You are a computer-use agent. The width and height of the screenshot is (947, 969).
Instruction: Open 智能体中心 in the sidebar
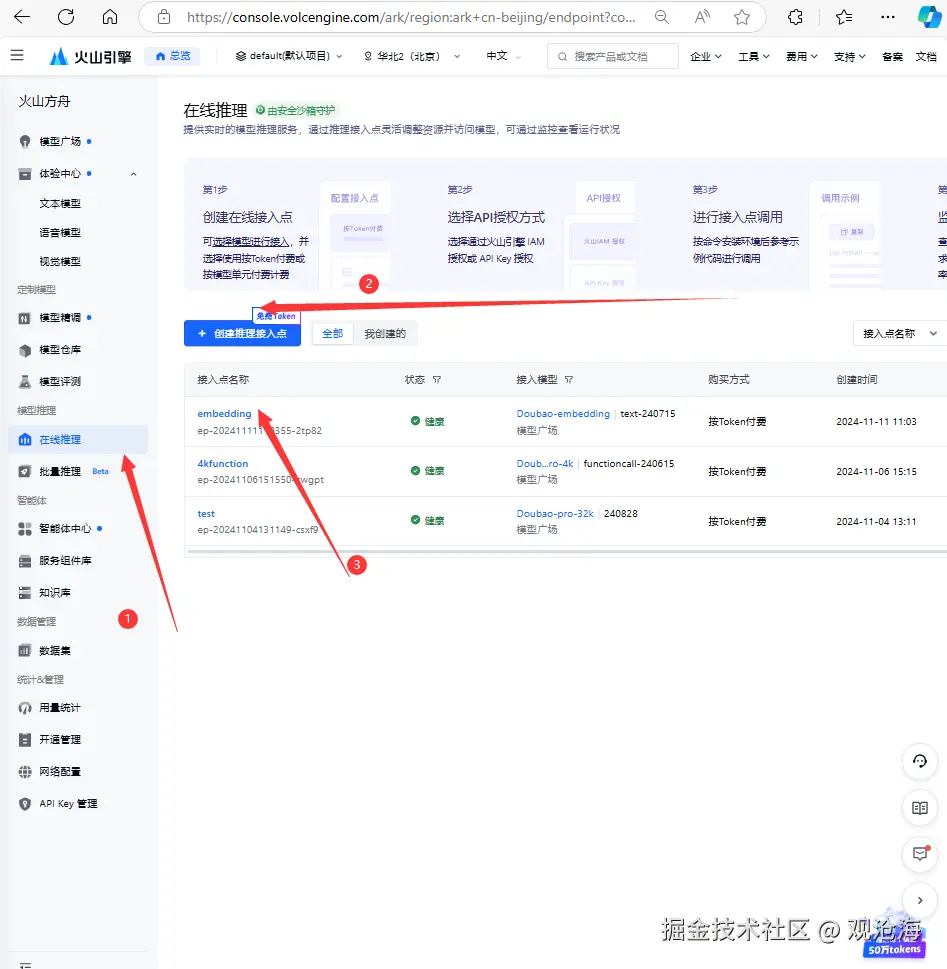click(64, 528)
